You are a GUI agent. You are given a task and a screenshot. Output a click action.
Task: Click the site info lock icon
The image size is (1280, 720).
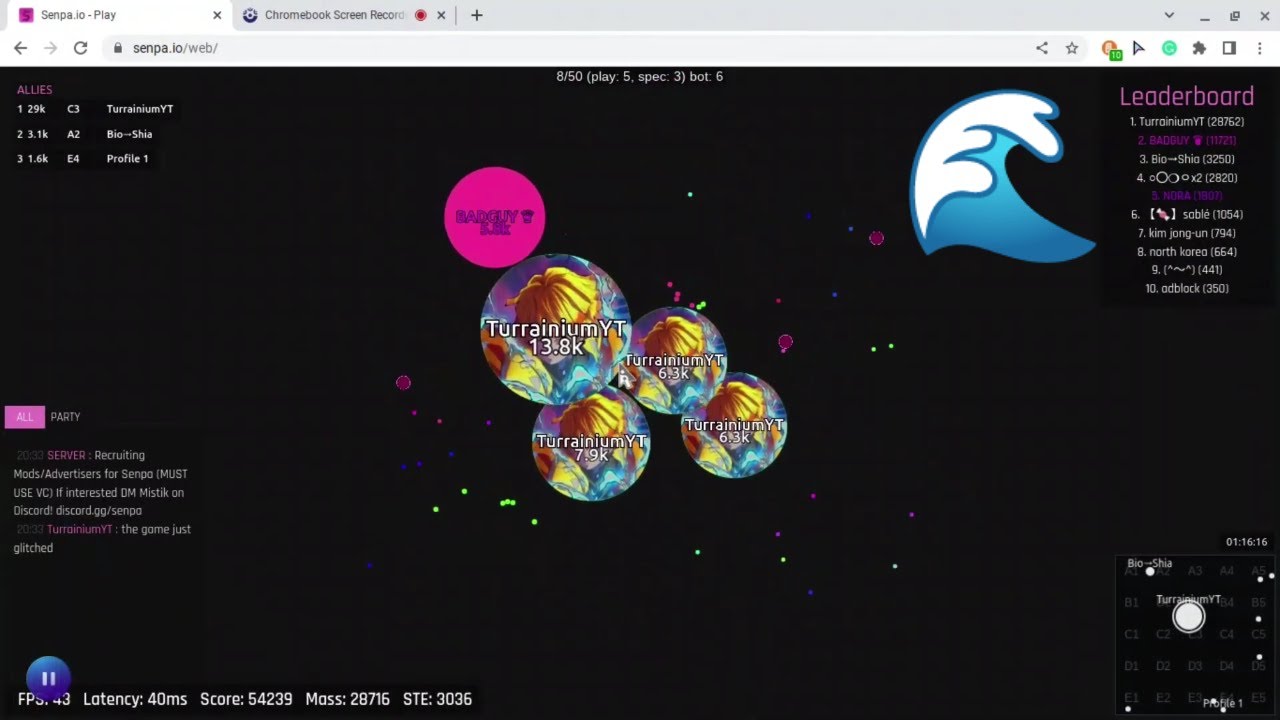(118, 48)
